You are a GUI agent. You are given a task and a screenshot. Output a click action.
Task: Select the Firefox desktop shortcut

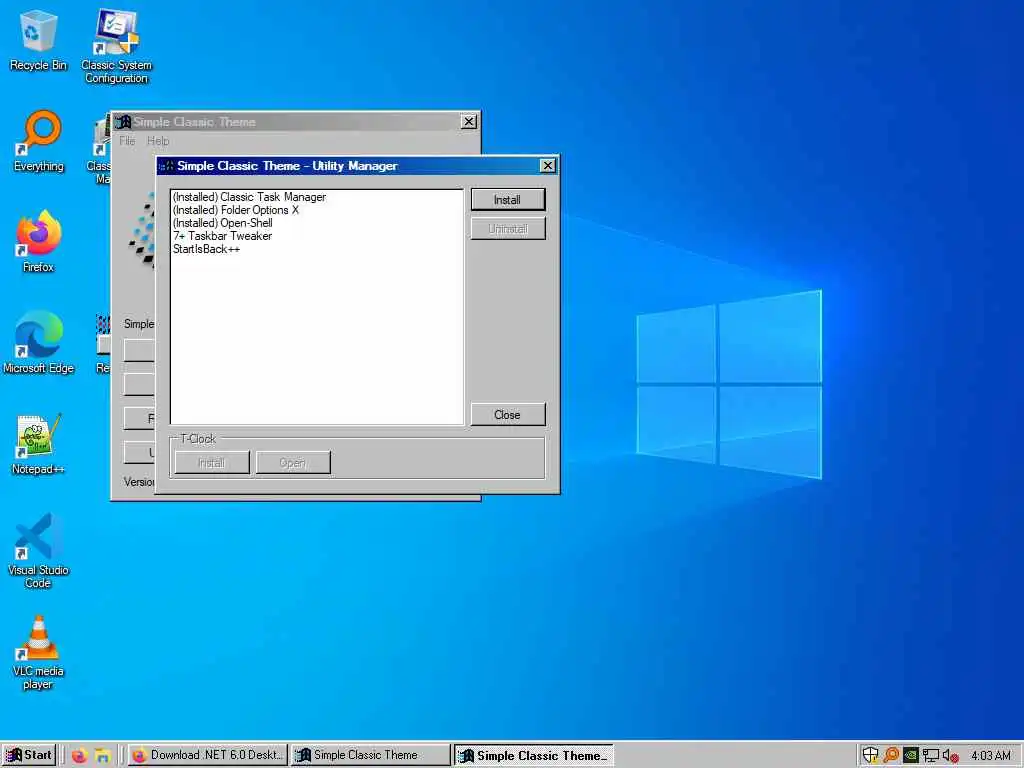click(x=39, y=241)
